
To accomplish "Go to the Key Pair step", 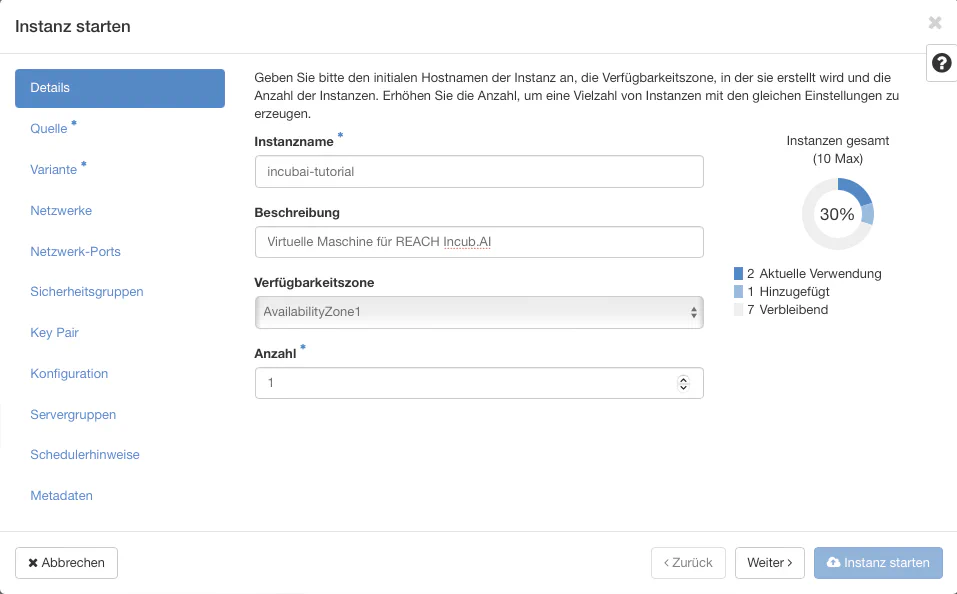I will pos(54,333).
